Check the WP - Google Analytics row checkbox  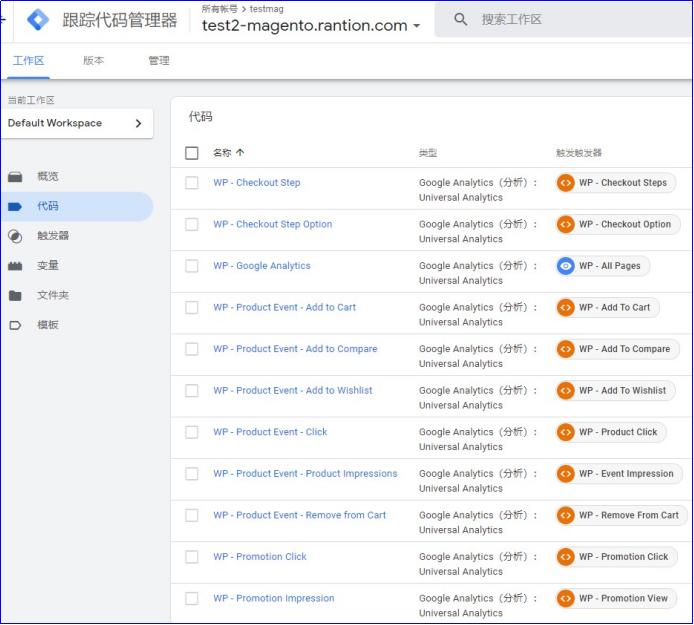[x=192, y=266]
